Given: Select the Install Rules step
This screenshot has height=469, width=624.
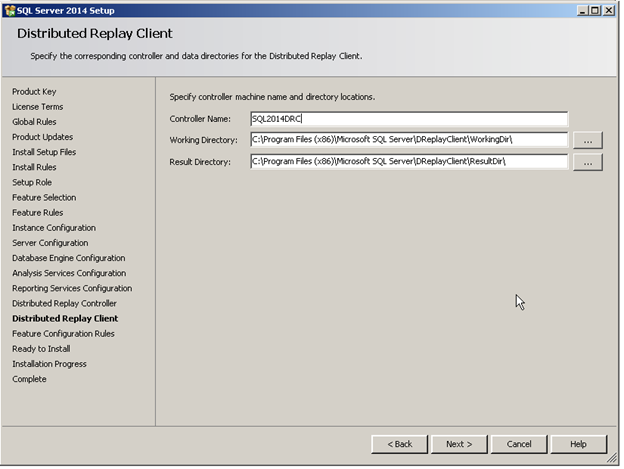Looking at the screenshot, I should coord(34,167).
